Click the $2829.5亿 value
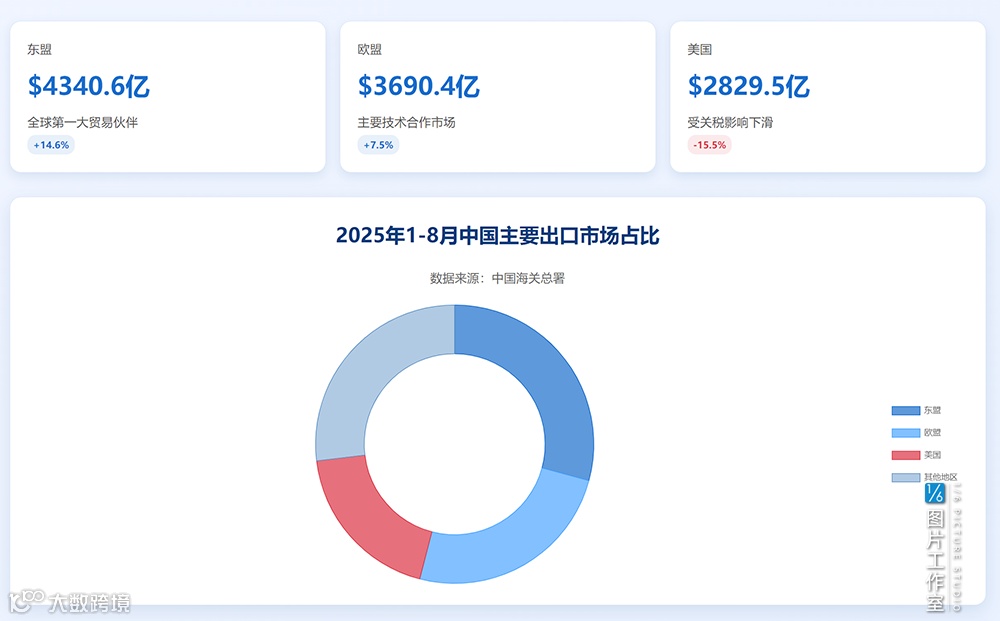1000x621 pixels. [x=749, y=86]
